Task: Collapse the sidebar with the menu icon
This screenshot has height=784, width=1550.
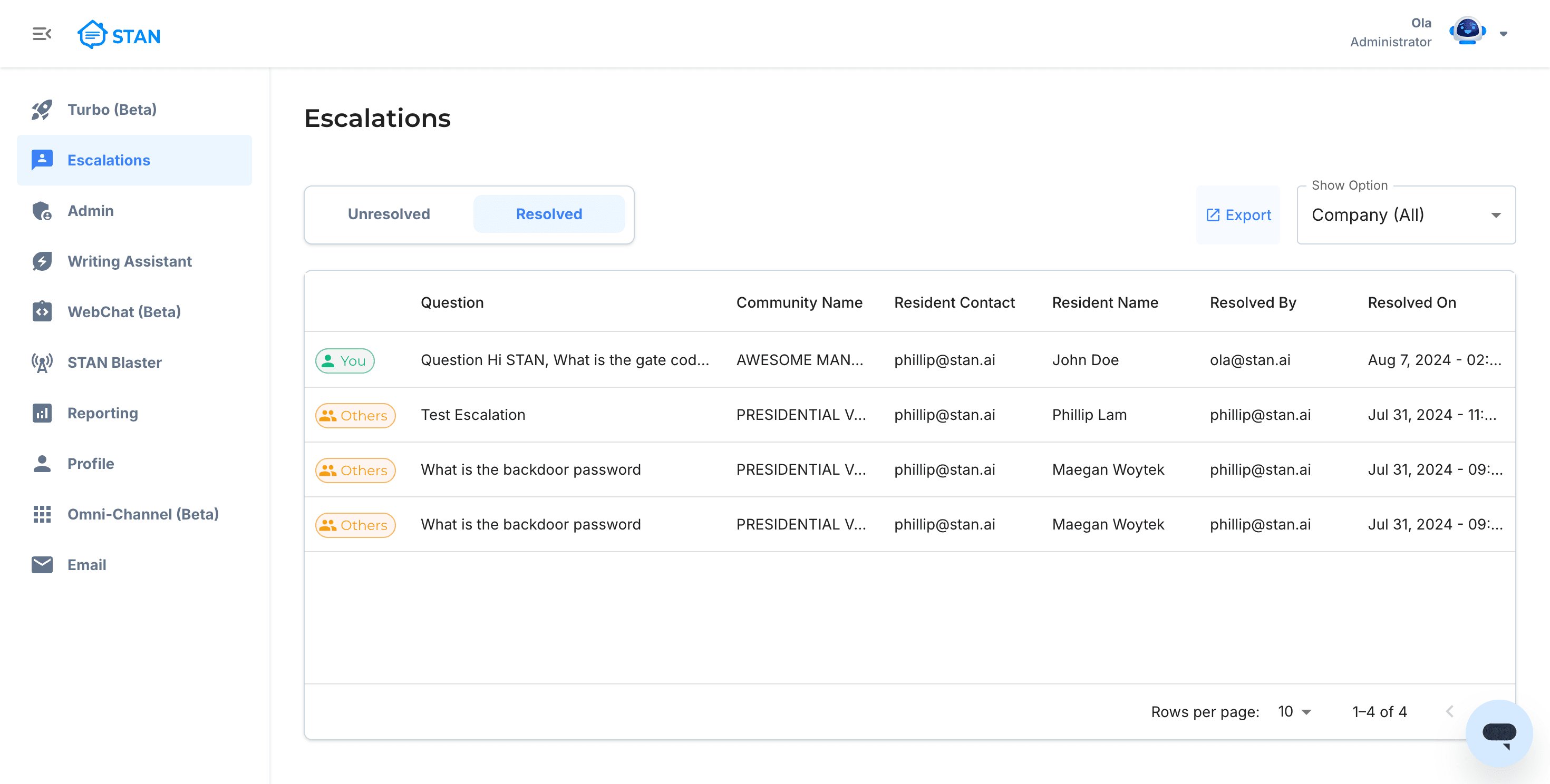Action: click(x=42, y=34)
